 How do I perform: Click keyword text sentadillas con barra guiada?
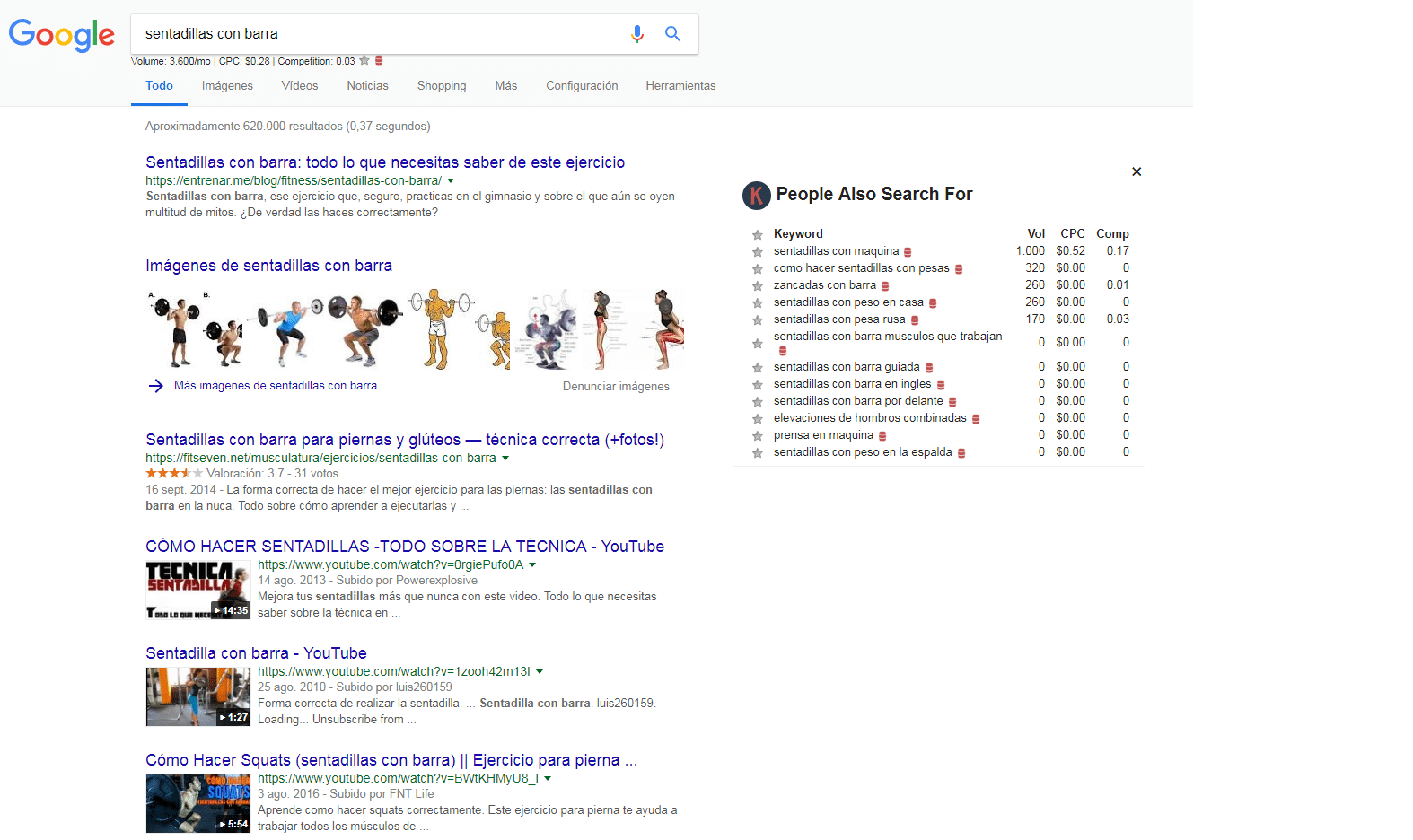(847, 367)
